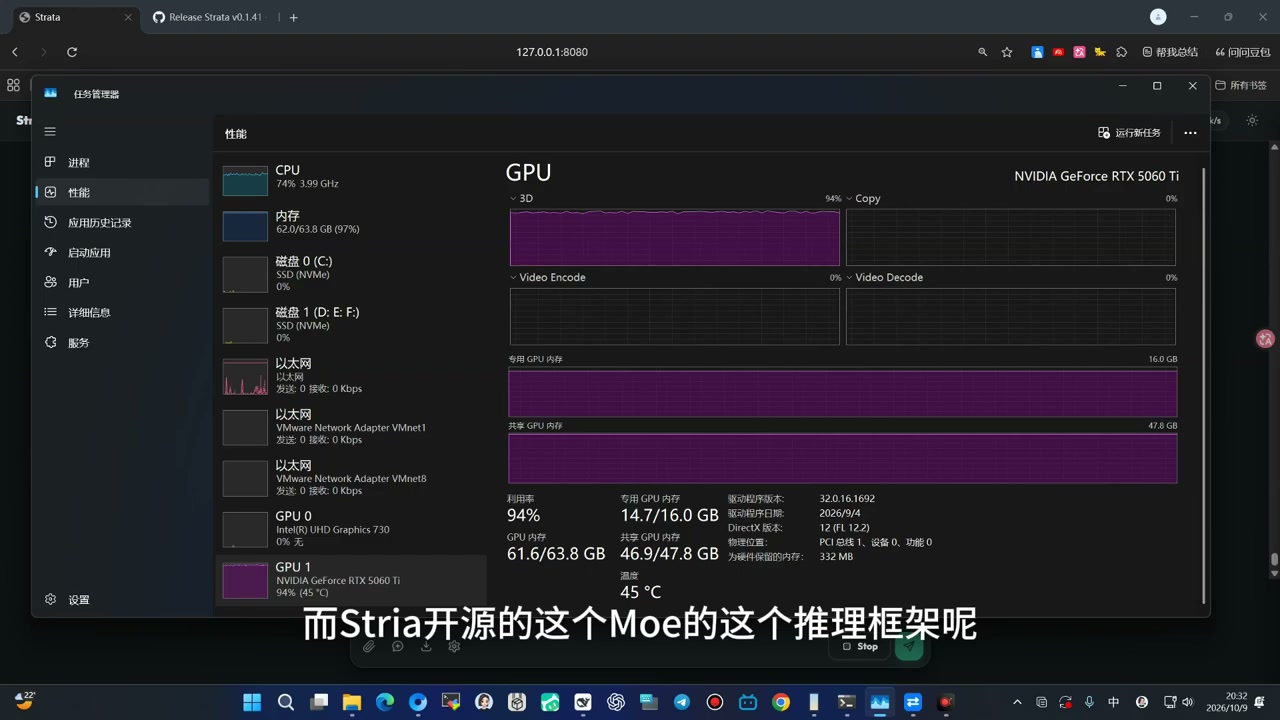Expand the system tray hidden icons chevron
1280x720 pixels.
tap(1017, 702)
